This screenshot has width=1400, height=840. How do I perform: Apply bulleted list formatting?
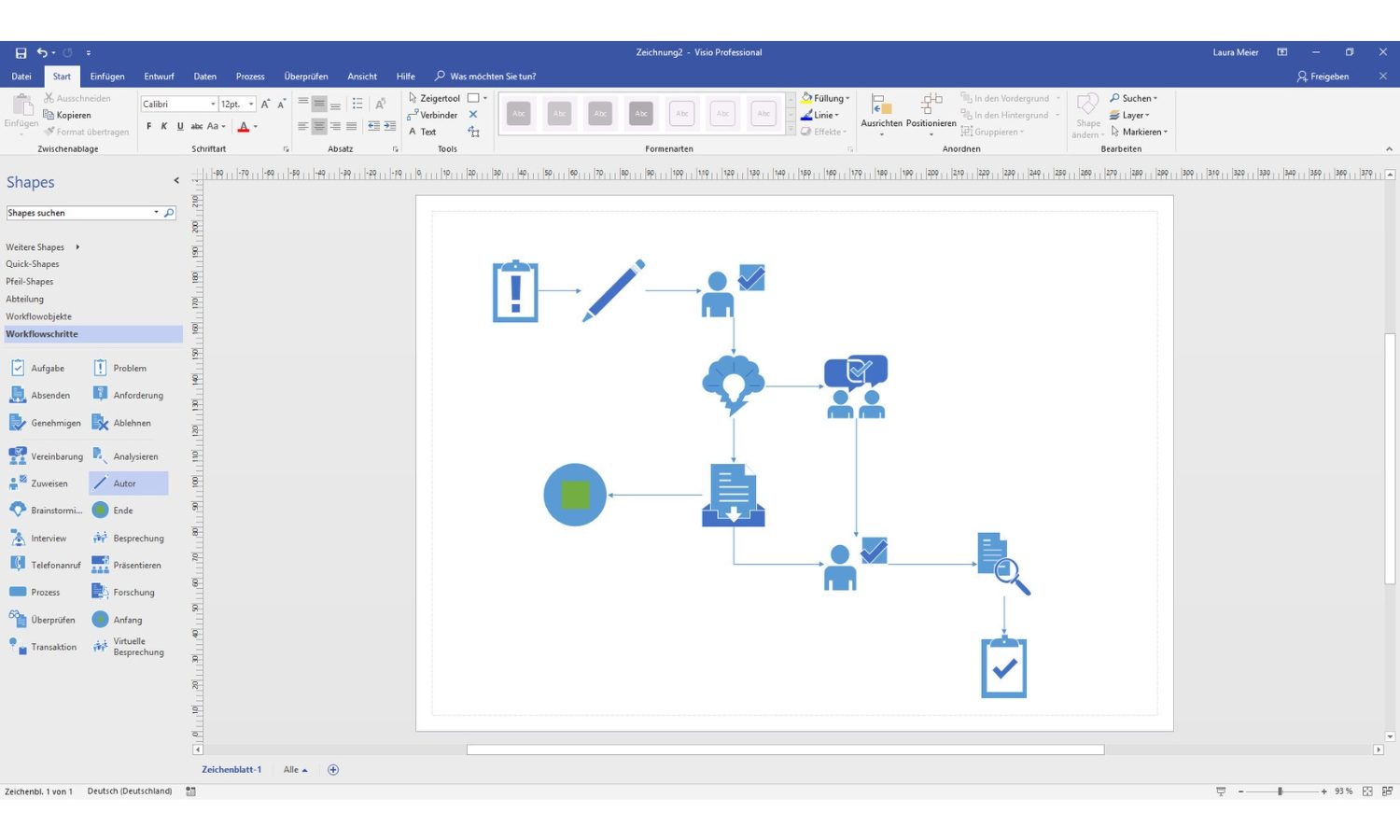[357, 104]
